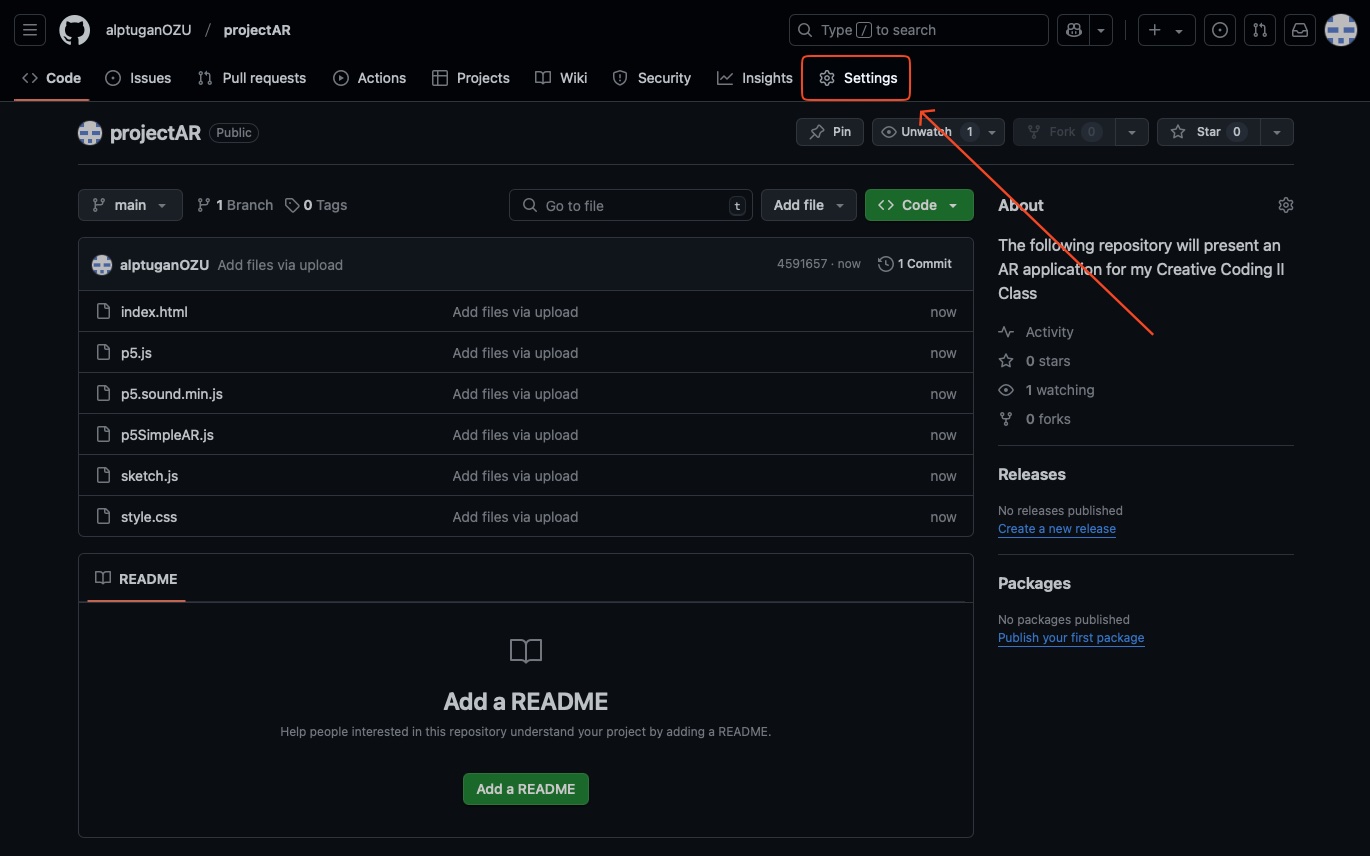1370x856 pixels.
Task: Open the Unwatch notifications dropdown
Action: point(992,132)
